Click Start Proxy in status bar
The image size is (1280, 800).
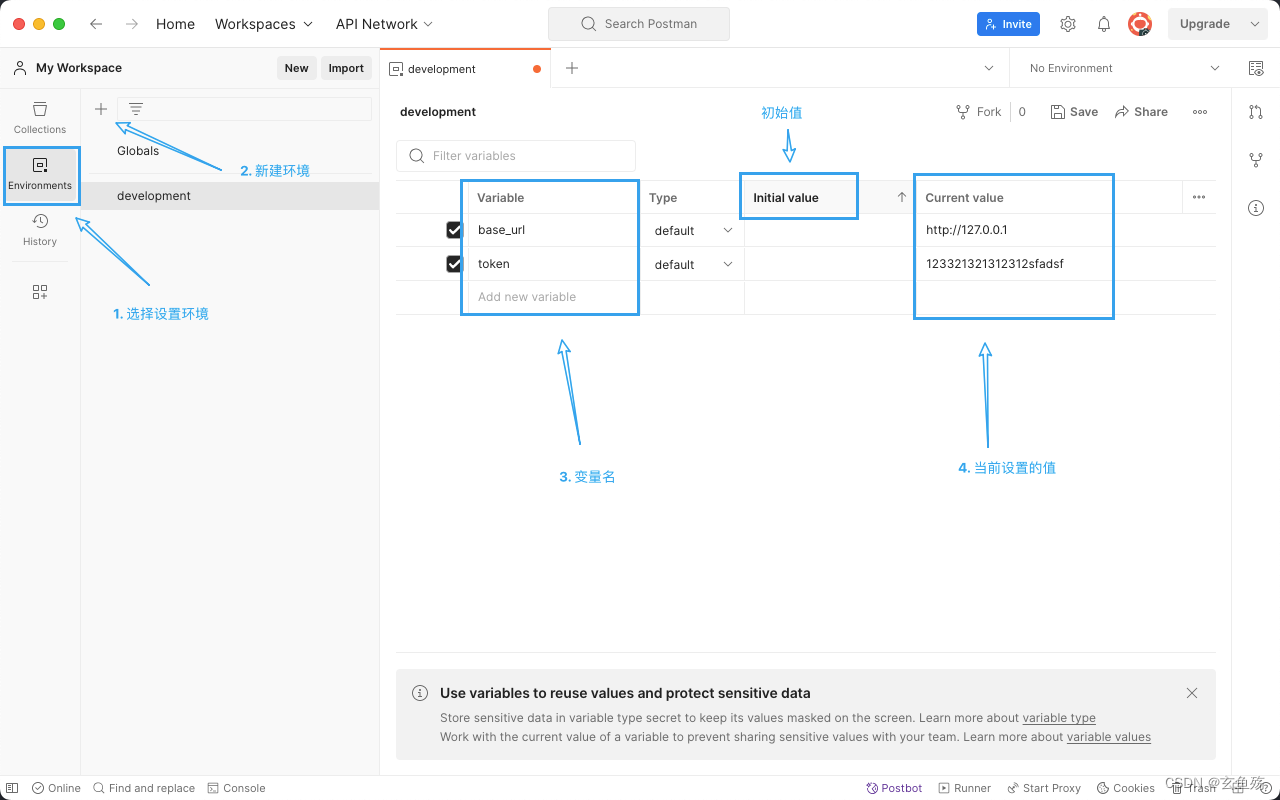1044,788
